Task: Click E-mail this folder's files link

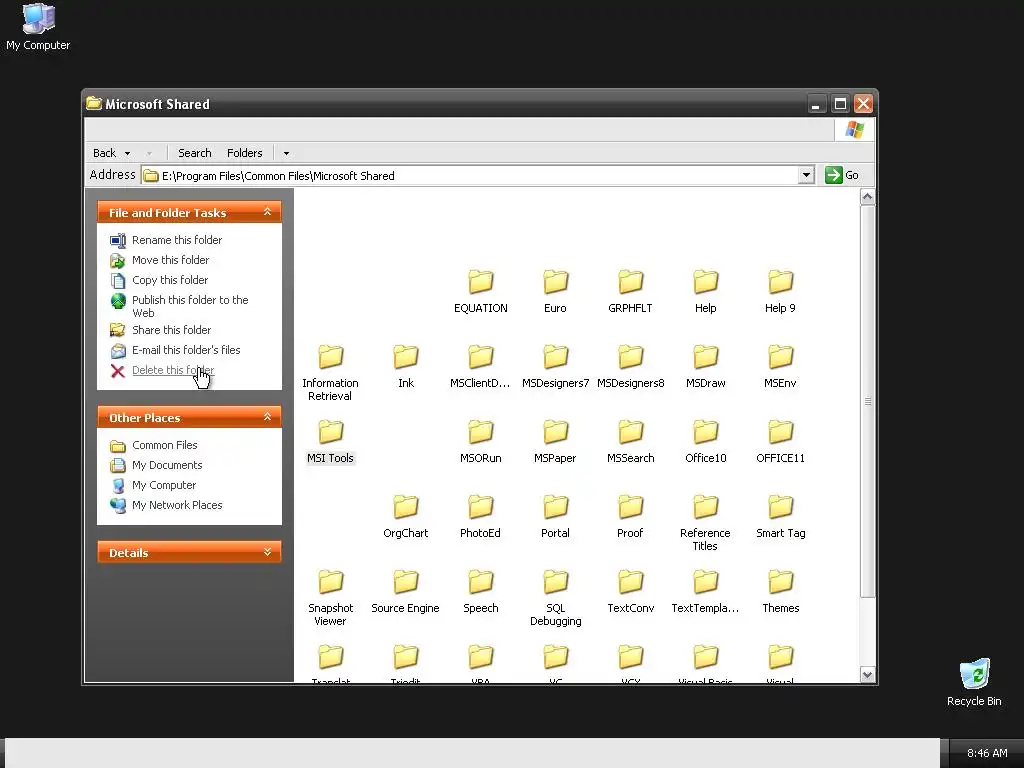Action: [186, 350]
